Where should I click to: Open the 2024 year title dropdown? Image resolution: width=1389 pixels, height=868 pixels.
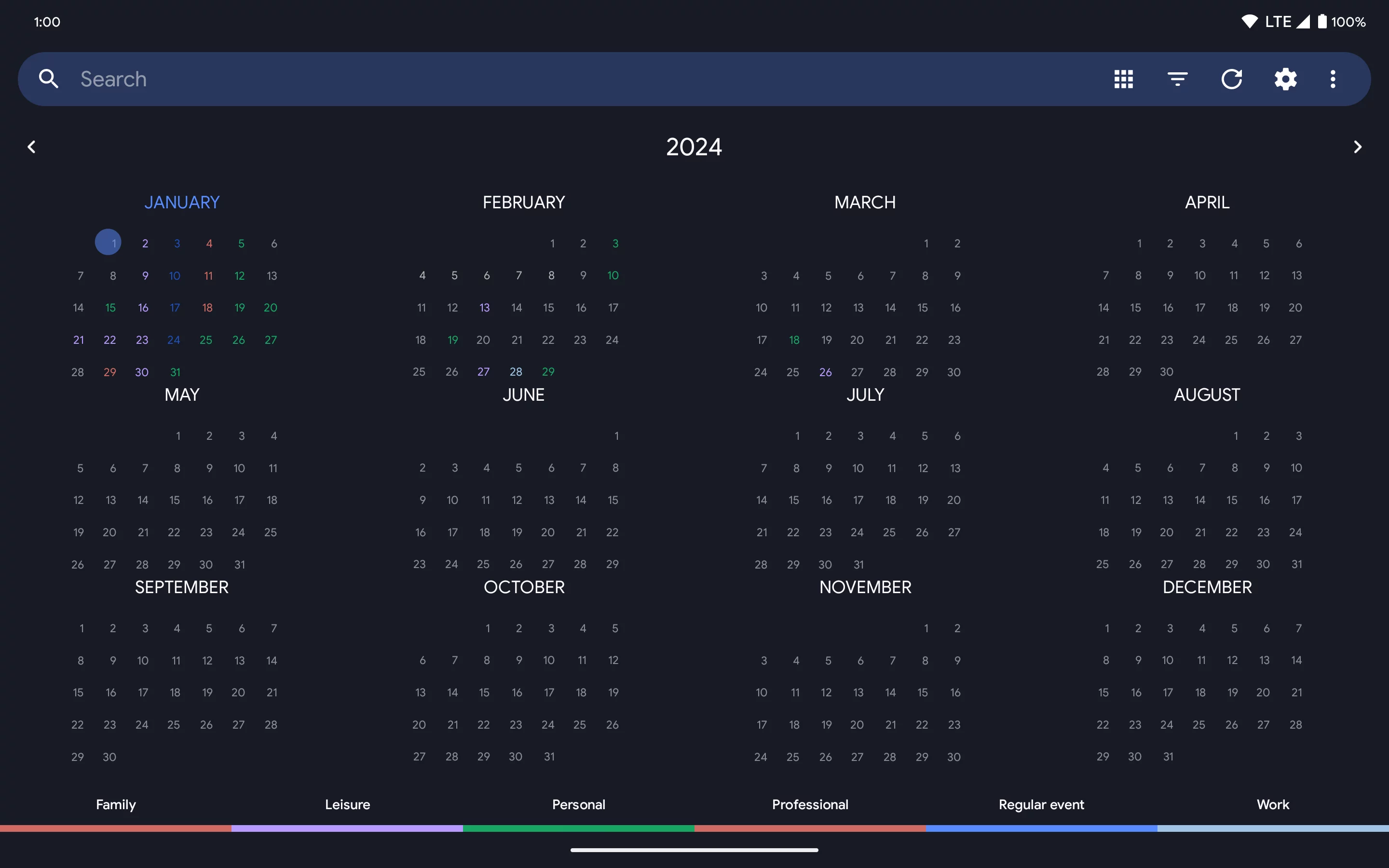click(694, 147)
